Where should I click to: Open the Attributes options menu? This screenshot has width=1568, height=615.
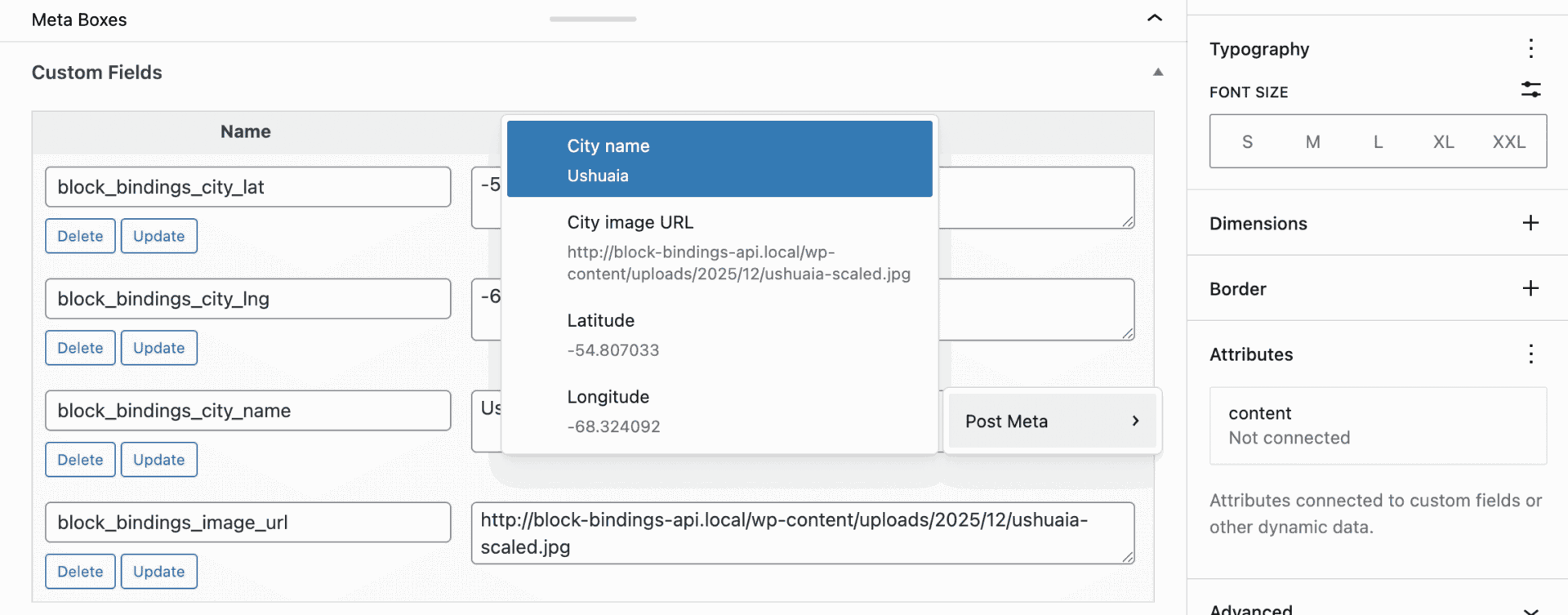[1530, 353]
